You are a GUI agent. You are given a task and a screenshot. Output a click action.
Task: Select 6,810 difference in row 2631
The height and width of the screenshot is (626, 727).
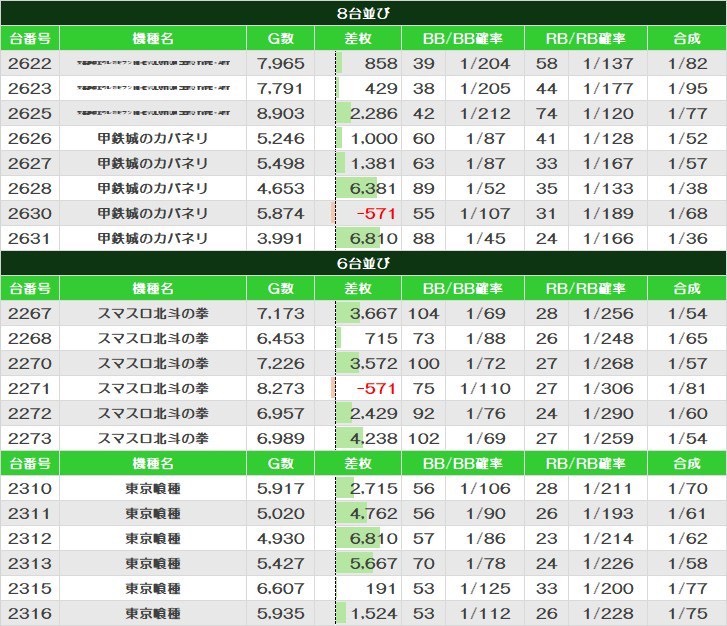pyautogui.click(x=374, y=239)
